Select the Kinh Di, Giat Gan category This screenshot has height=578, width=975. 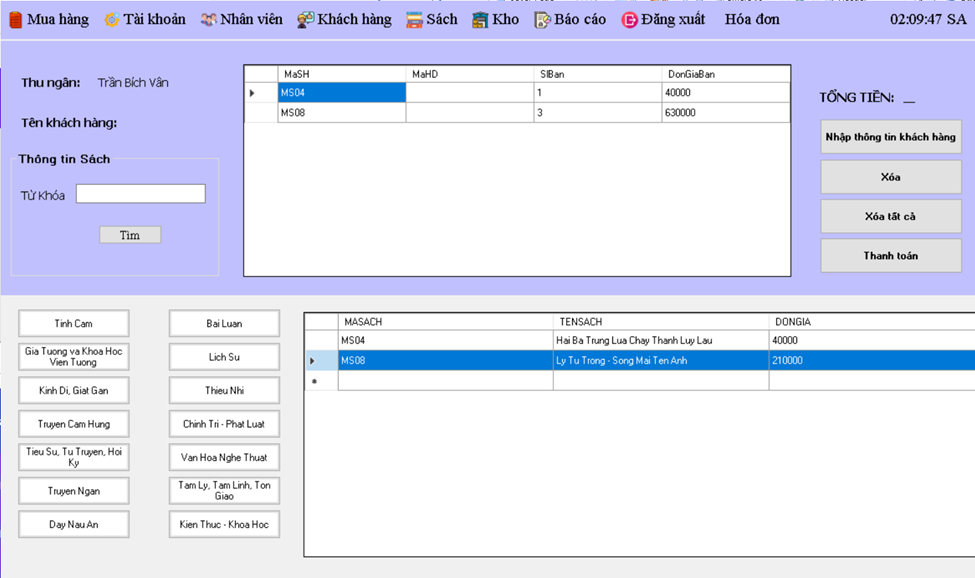pyautogui.click(x=74, y=390)
